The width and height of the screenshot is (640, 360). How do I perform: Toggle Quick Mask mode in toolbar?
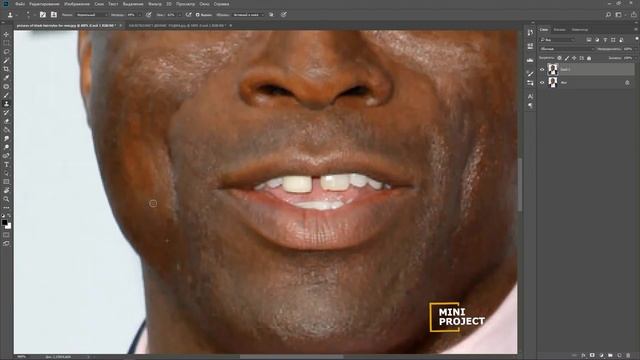[x=6, y=235]
